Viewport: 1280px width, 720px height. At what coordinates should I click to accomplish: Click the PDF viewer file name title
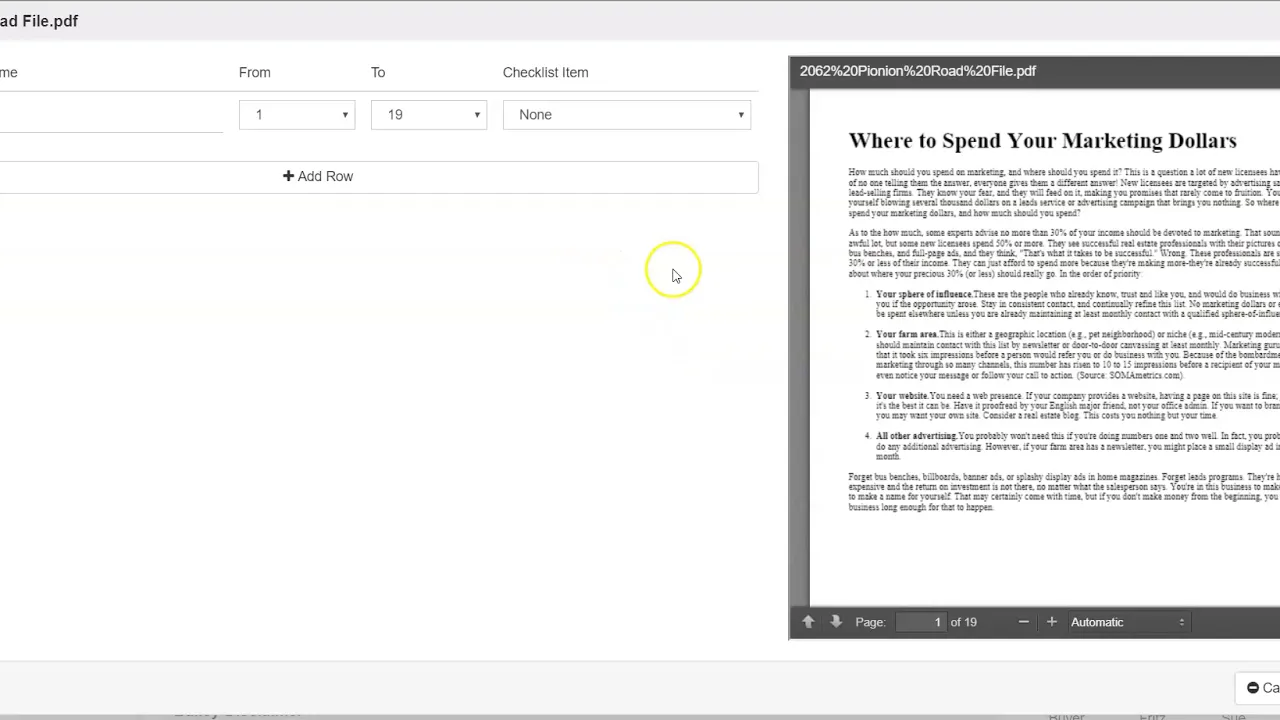[918, 71]
